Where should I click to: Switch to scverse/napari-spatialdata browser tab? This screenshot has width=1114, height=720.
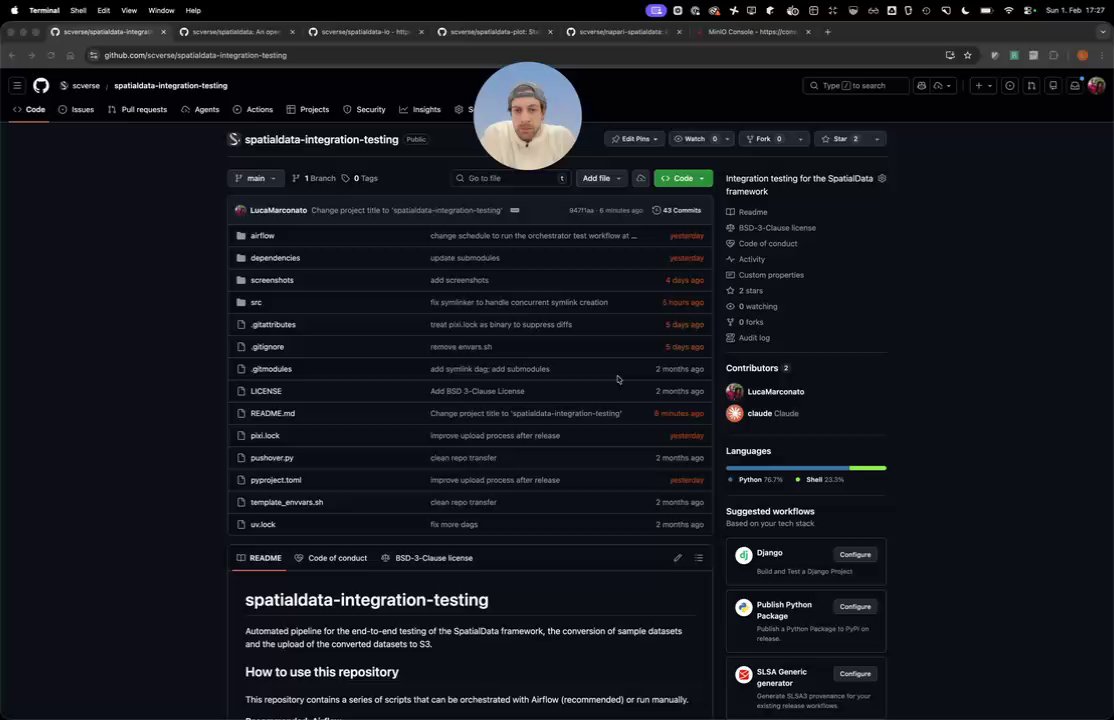622,32
